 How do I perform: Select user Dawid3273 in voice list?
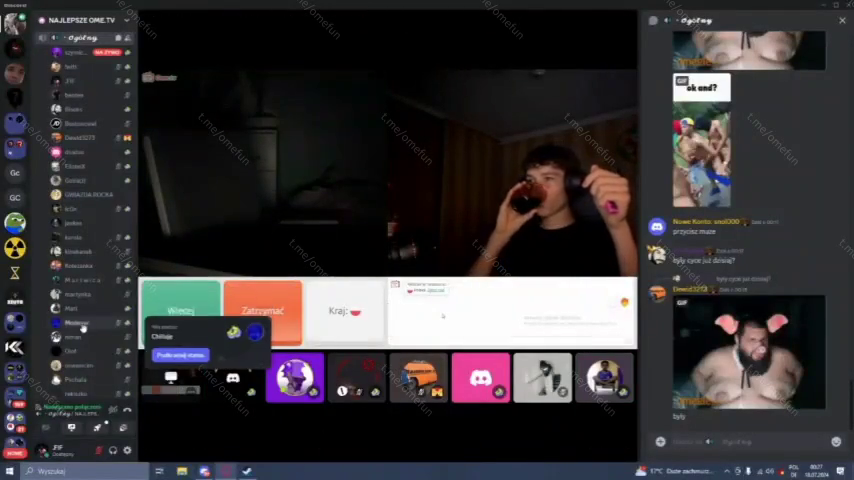click(x=80, y=138)
